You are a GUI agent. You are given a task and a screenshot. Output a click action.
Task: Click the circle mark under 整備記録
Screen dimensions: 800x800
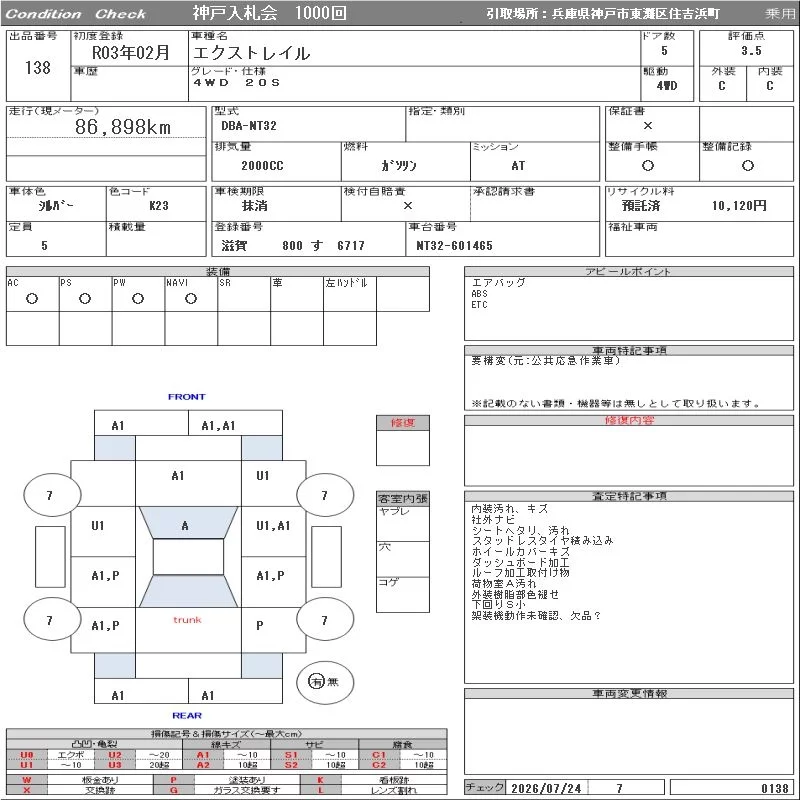[747, 165]
